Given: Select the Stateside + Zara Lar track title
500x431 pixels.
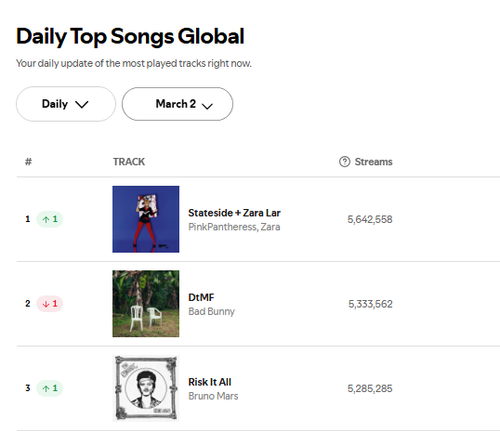Looking at the screenshot, I should [234, 213].
